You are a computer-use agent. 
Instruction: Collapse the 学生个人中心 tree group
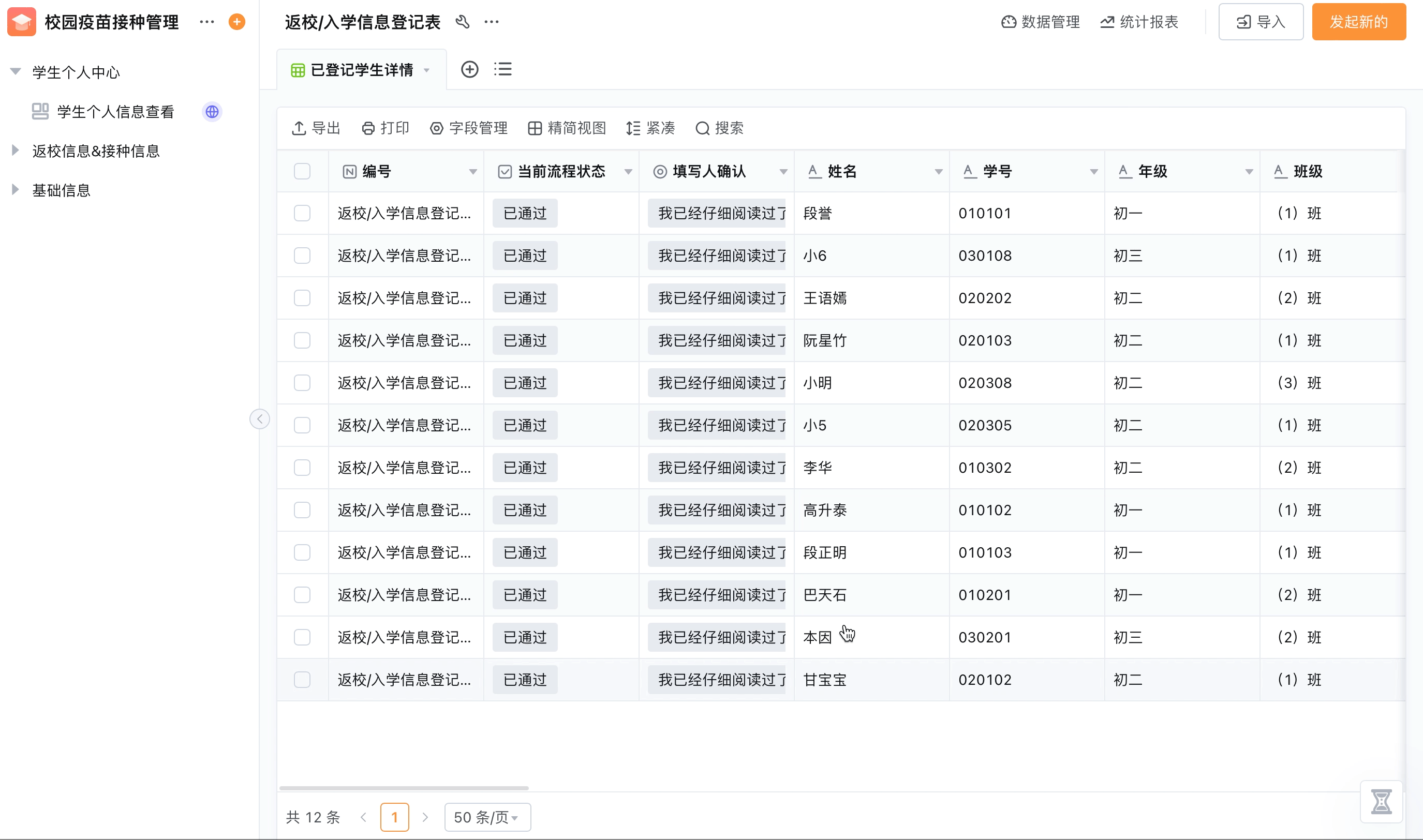point(16,71)
